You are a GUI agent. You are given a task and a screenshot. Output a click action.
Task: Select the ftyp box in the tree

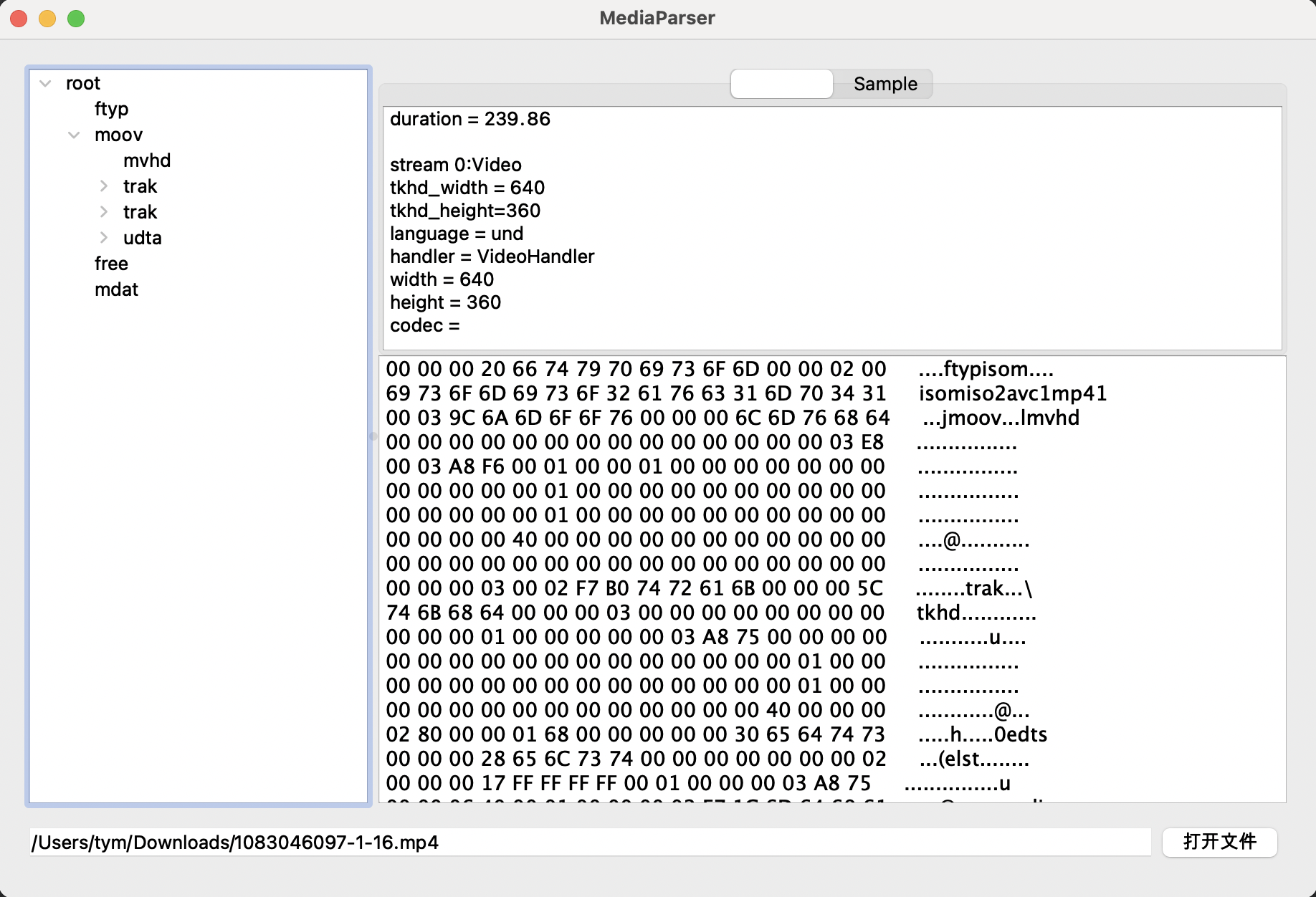pos(111,108)
